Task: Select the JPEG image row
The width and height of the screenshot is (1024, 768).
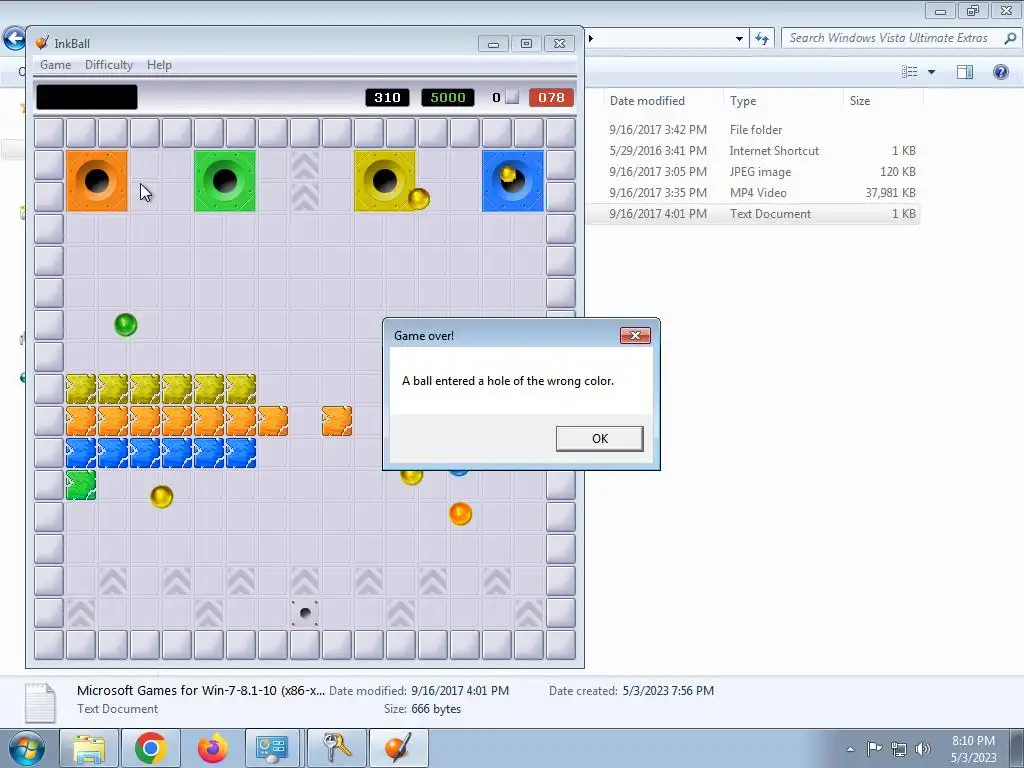Action: (x=753, y=172)
